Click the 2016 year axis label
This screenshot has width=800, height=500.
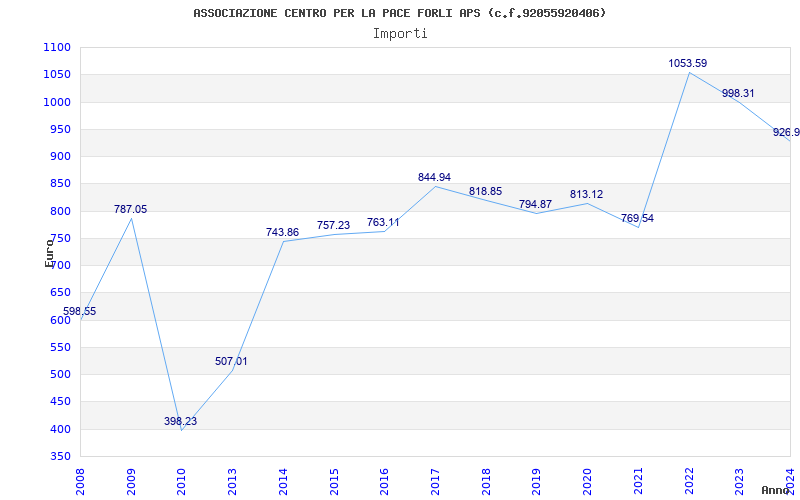pyautogui.click(x=384, y=482)
